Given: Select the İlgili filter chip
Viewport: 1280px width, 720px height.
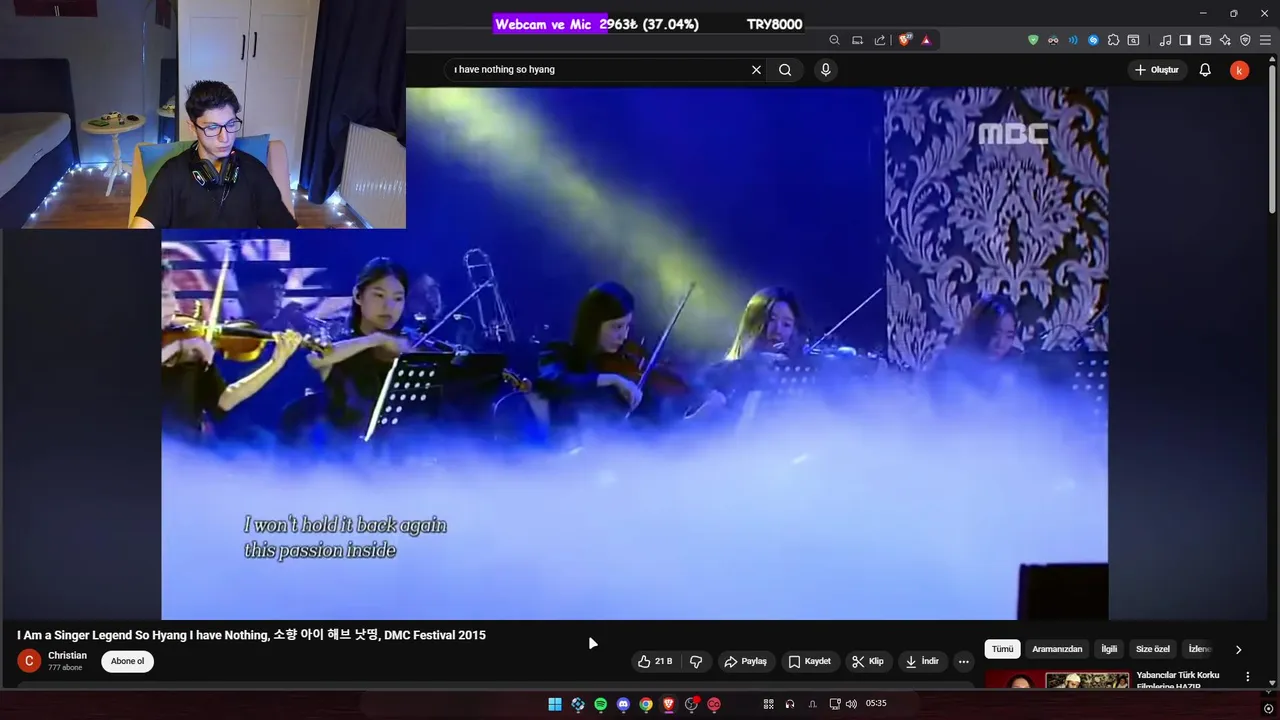Looking at the screenshot, I should click(x=1109, y=649).
